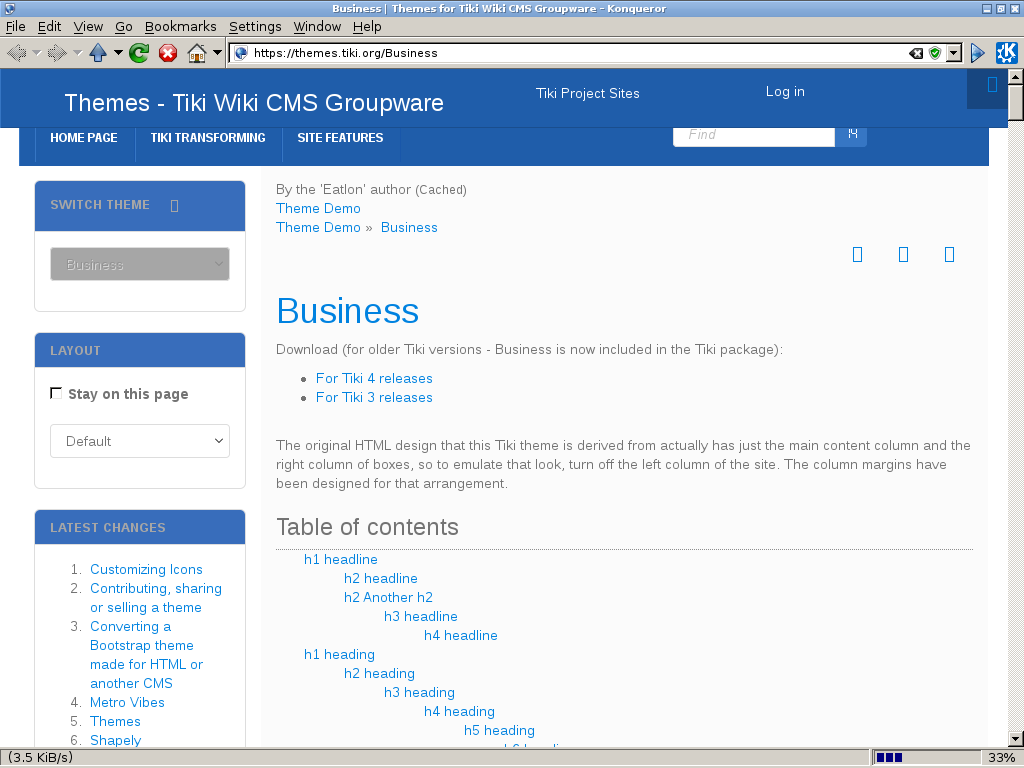This screenshot has width=1024, height=768.
Task: Click the Business breadcrumb link
Action: 409,227
